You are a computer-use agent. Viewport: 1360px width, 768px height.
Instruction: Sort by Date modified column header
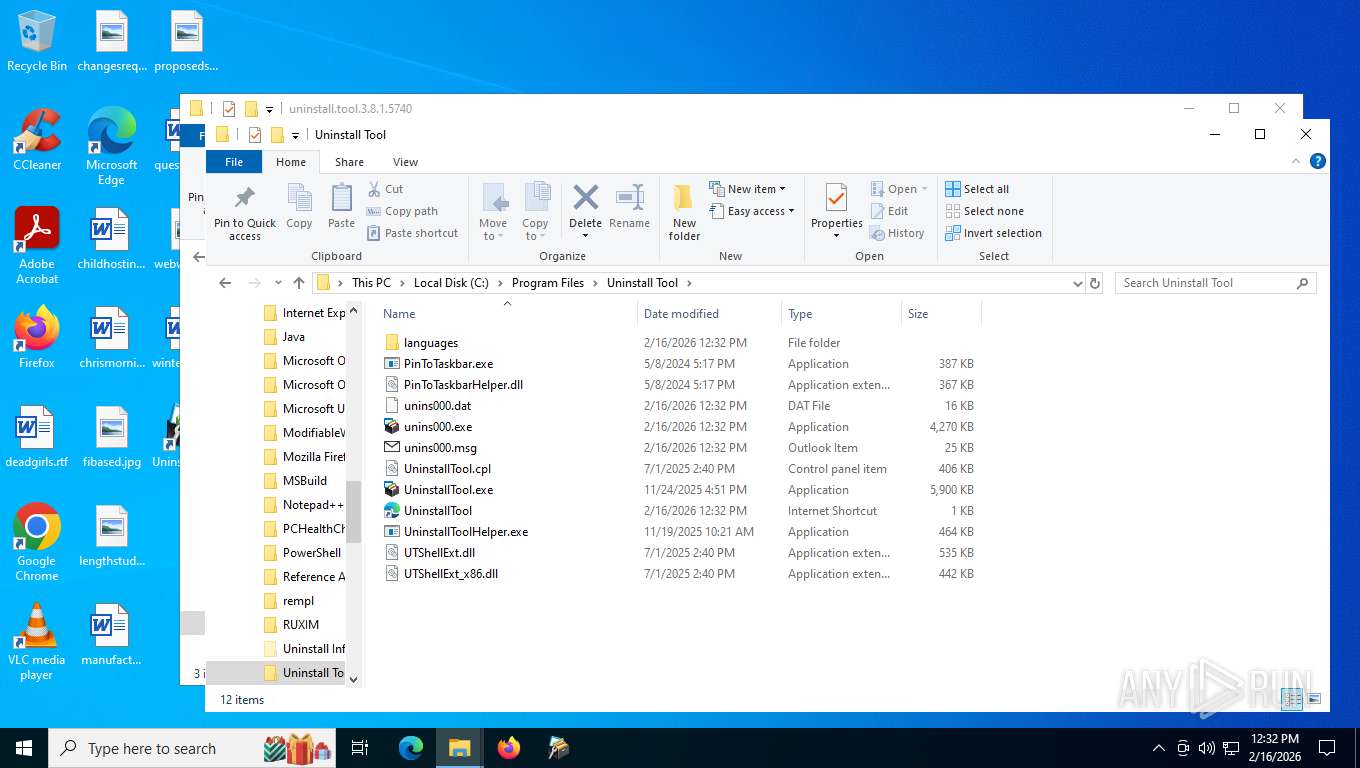(x=709, y=314)
